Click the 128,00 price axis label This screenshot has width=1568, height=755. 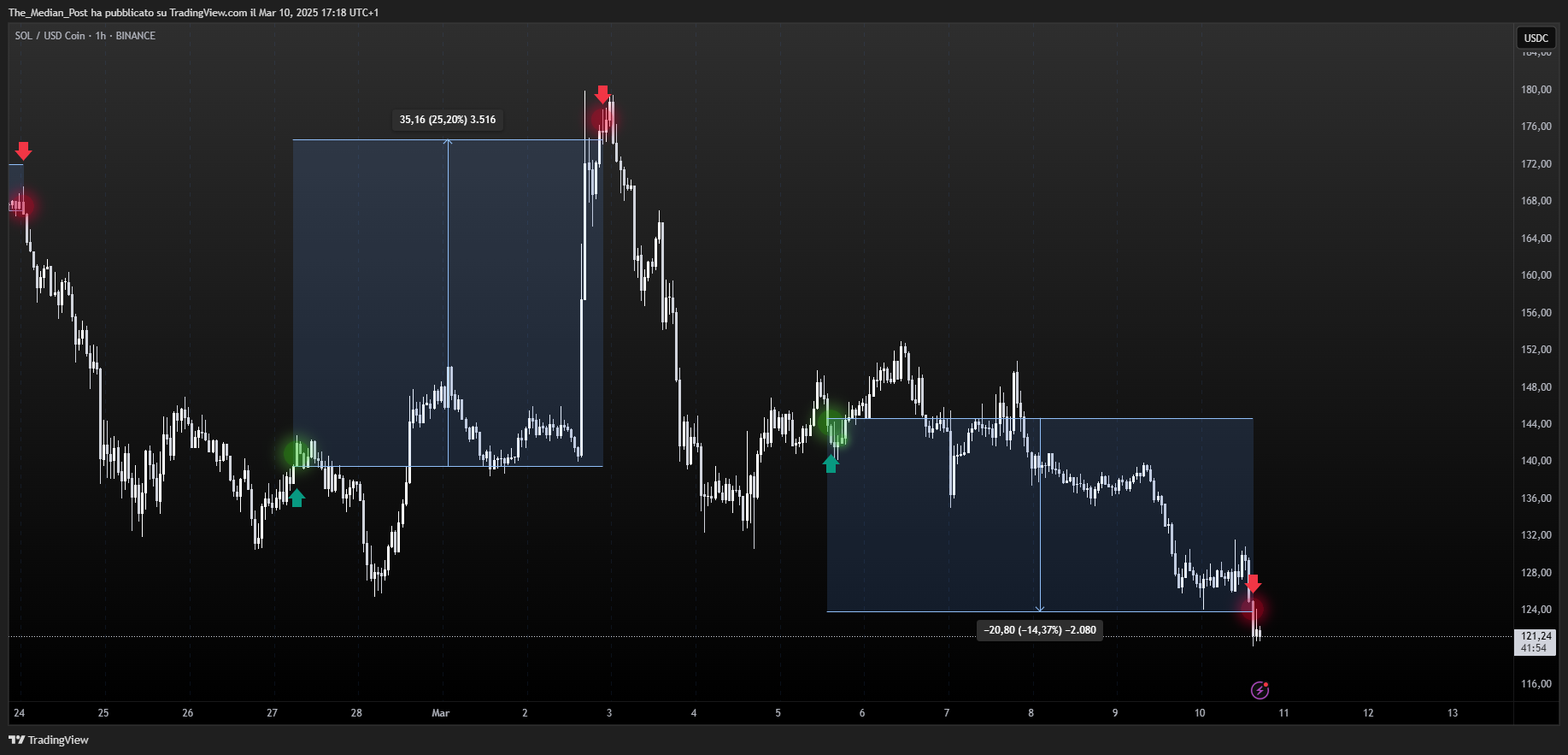[1536, 573]
